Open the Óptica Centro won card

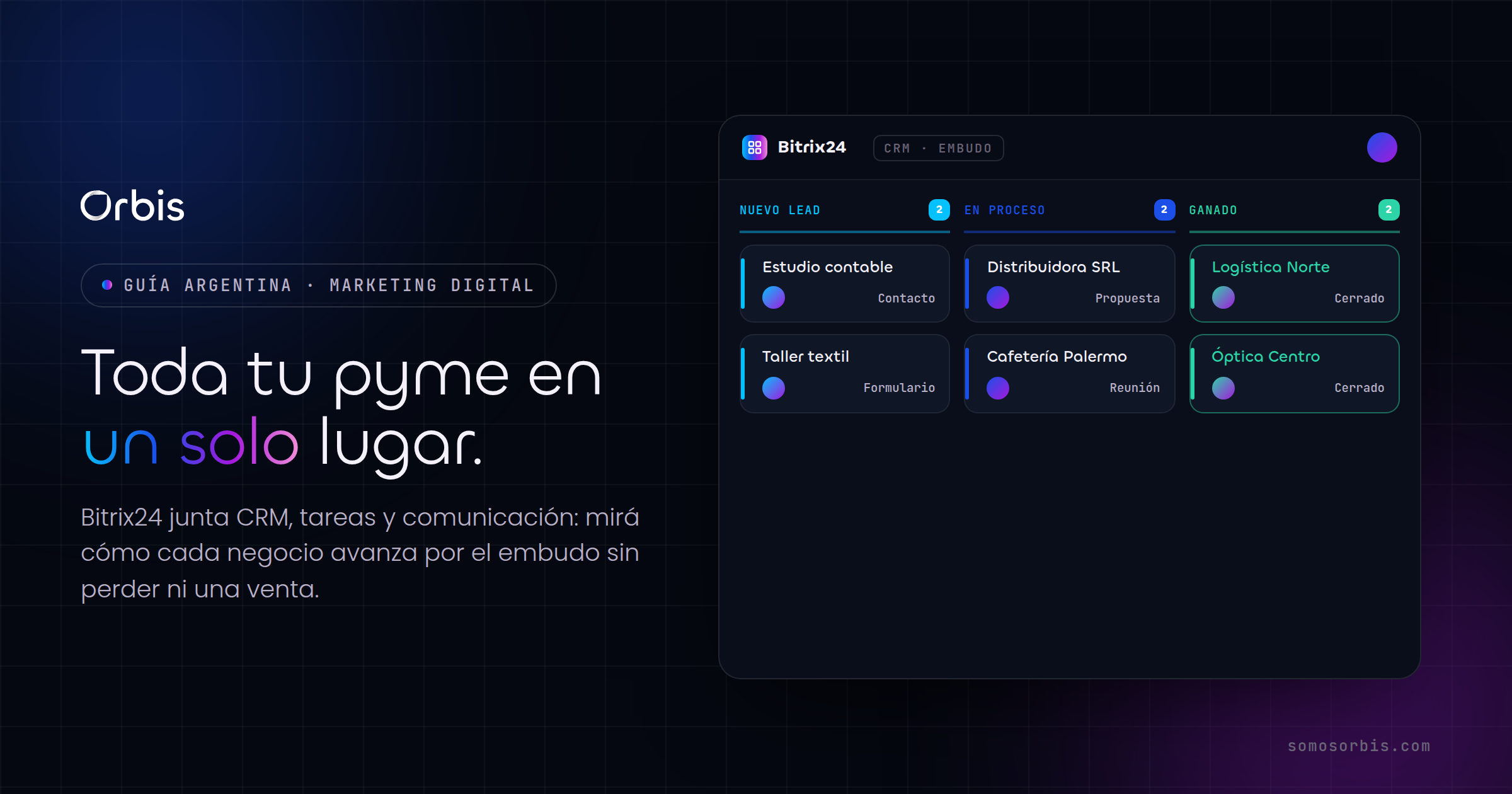pyautogui.click(x=1294, y=374)
